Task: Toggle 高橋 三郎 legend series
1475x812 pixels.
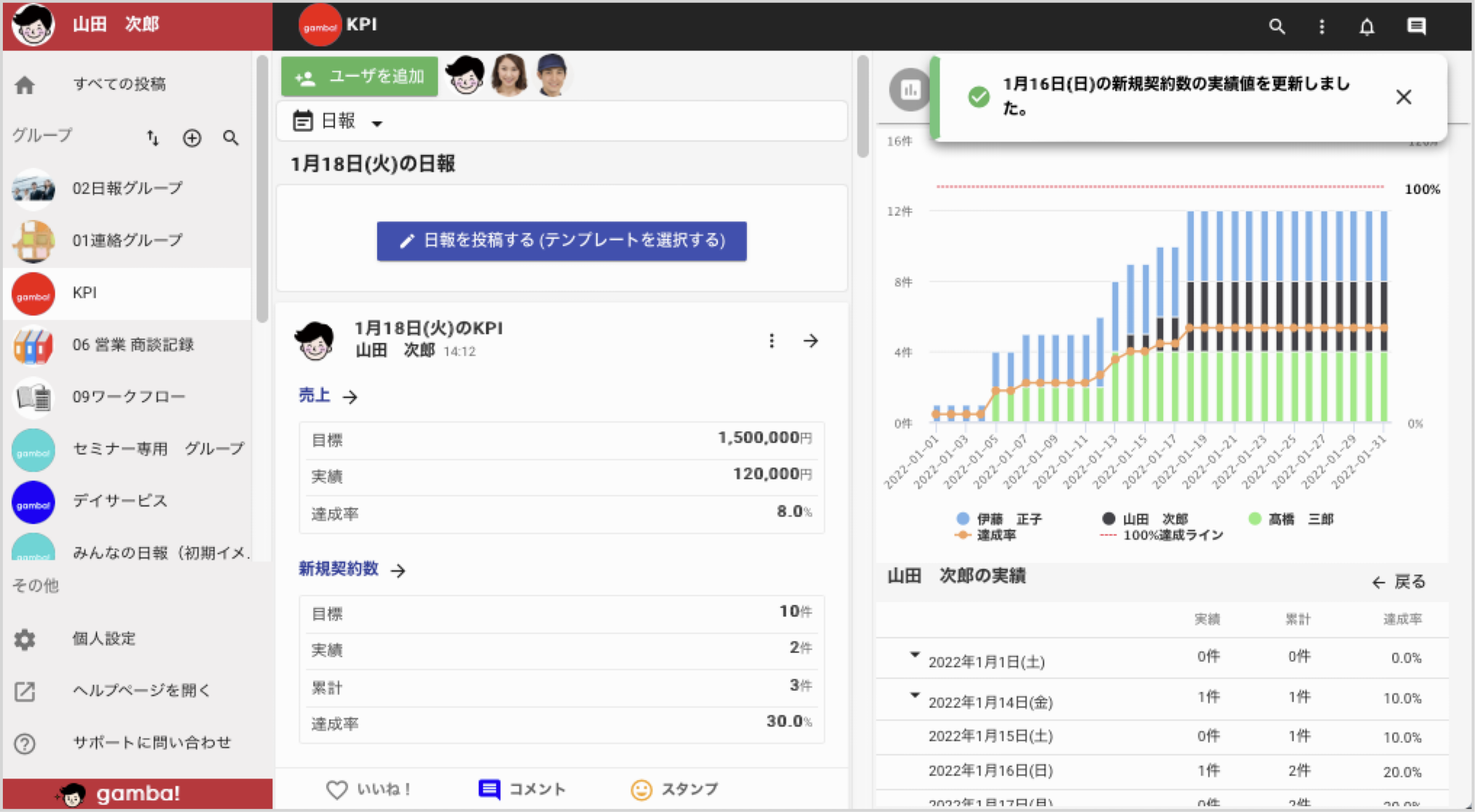Action: (x=1290, y=519)
